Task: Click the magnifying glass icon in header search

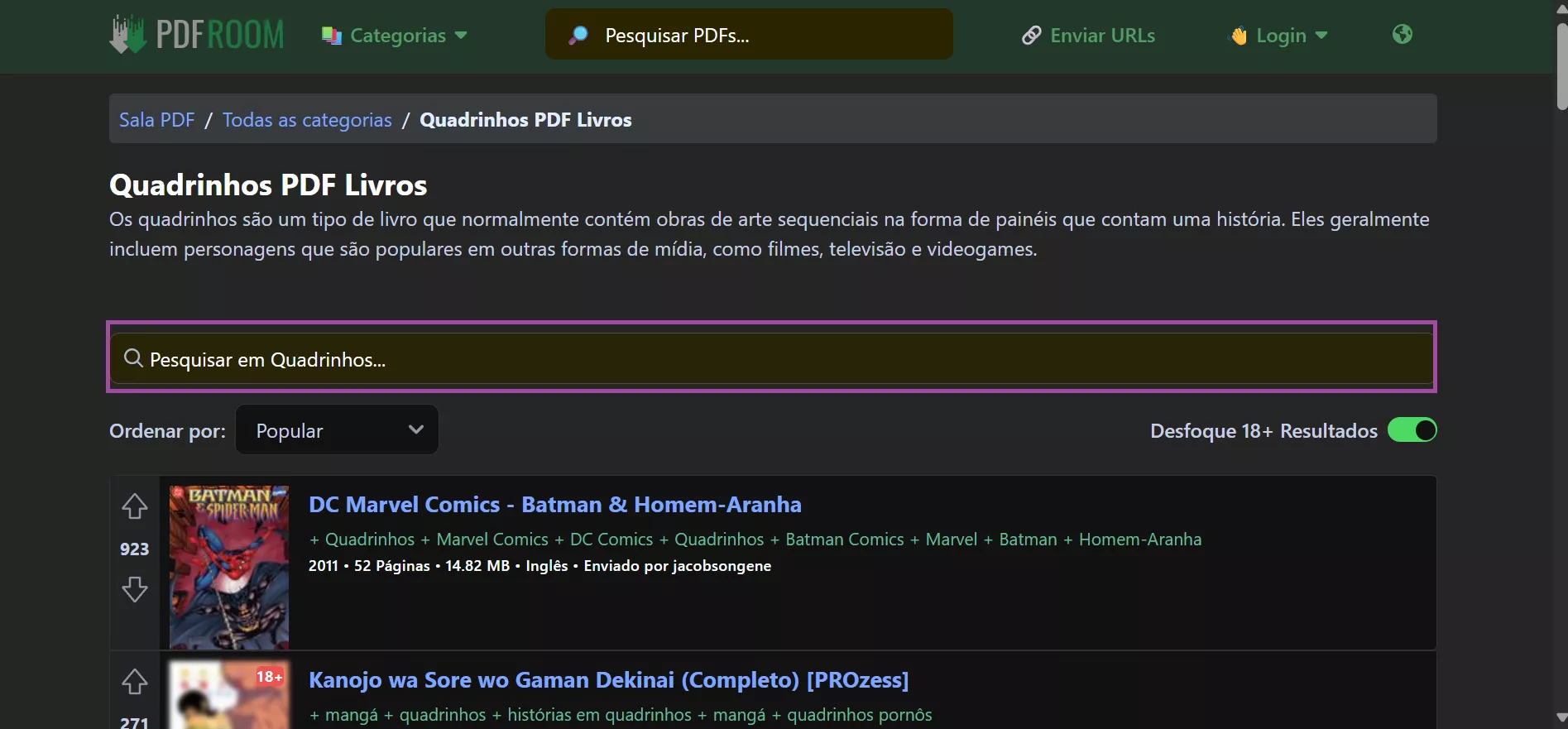Action: tap(578, 35)
